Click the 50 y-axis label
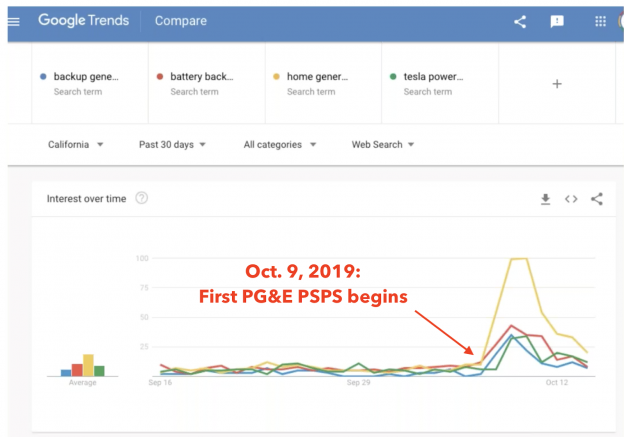 144,317
